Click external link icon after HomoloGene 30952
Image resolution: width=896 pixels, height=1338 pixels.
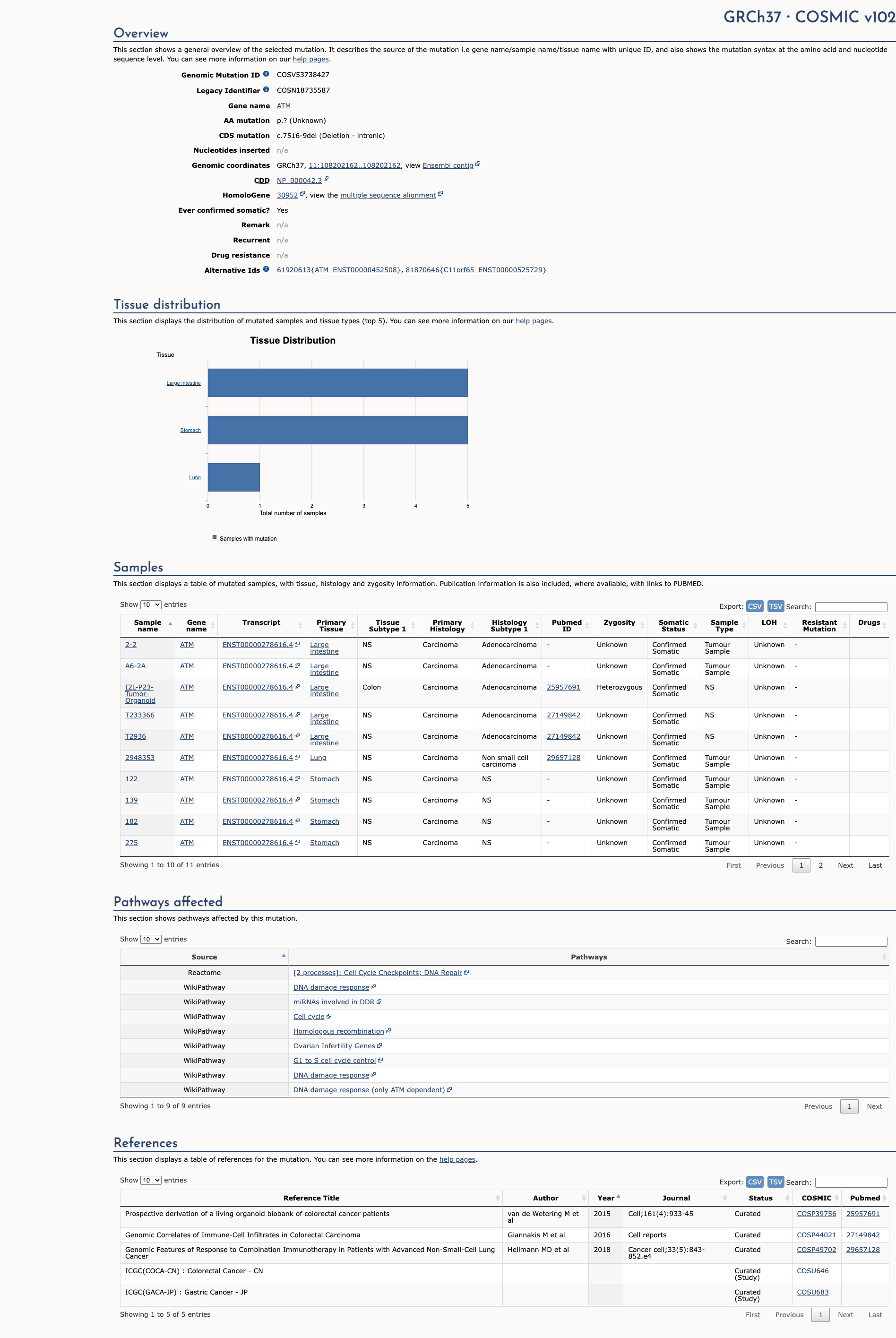(x=302, y=194)
